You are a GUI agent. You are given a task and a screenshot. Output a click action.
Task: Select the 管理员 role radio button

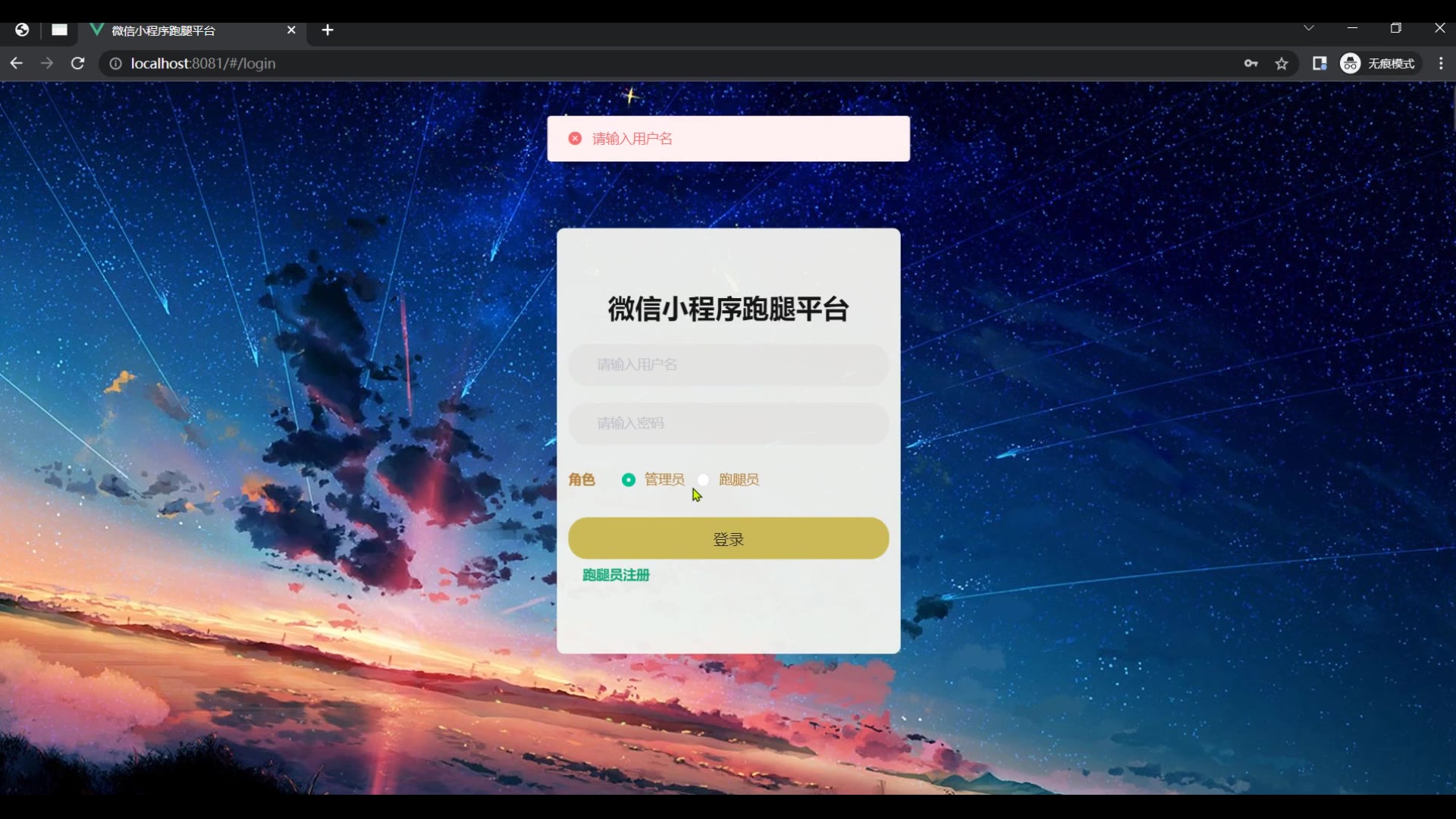click(x=629, y=480)
